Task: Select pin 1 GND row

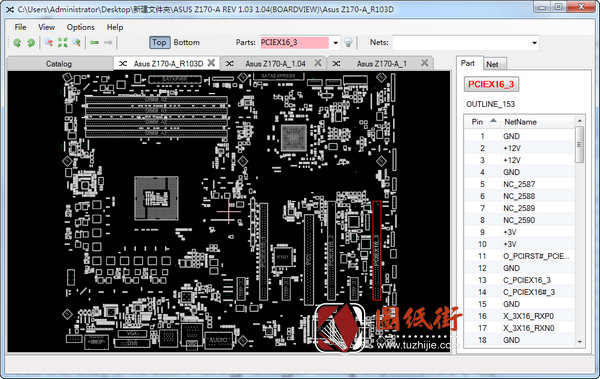Action: (x=520, y=136)
